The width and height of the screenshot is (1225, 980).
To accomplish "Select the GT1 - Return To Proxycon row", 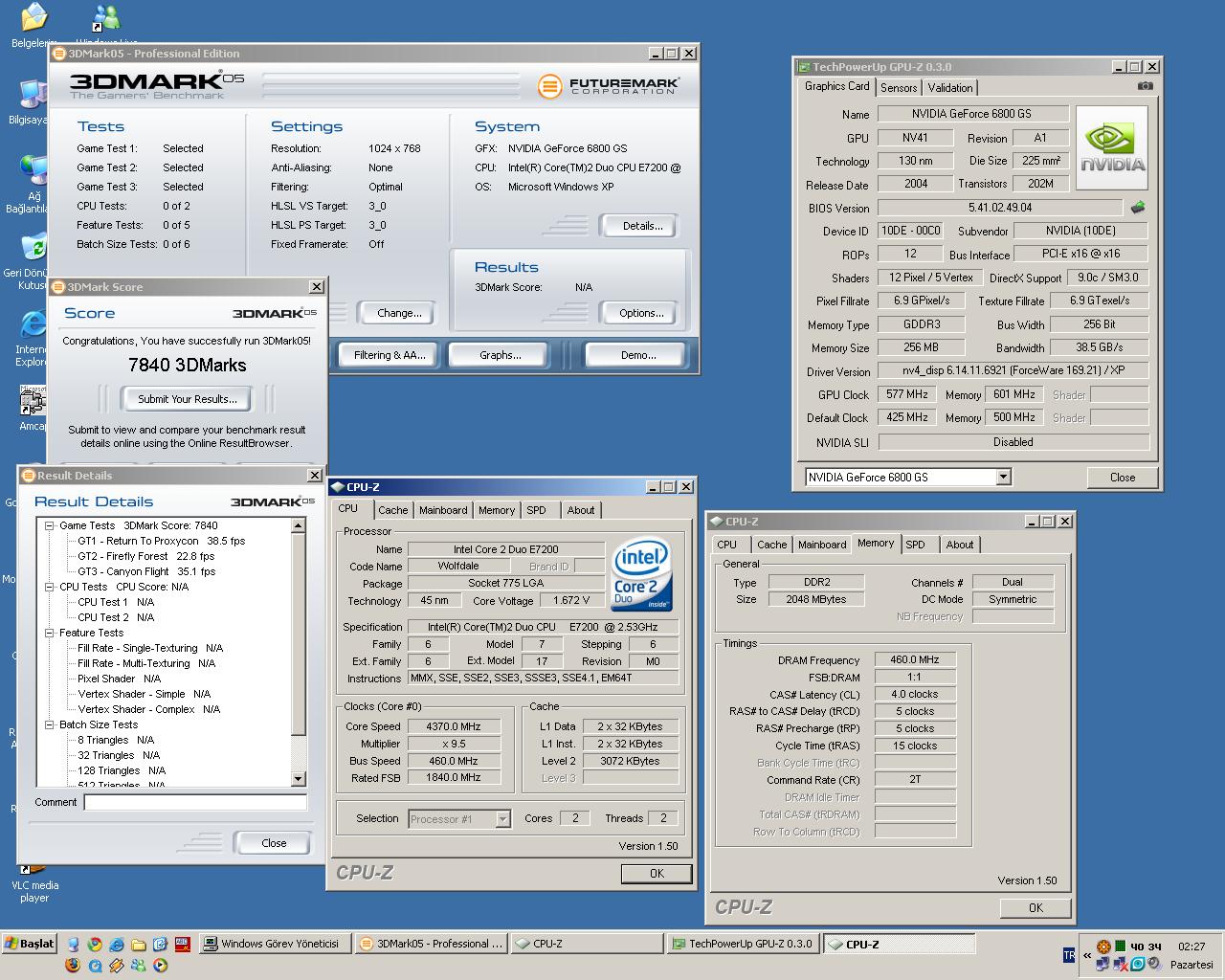I will [x=161, y=541].
